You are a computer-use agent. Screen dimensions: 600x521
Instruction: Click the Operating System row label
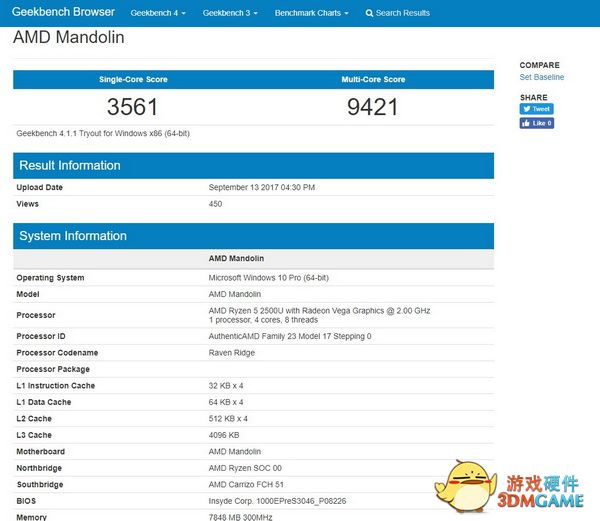(50, 278)
